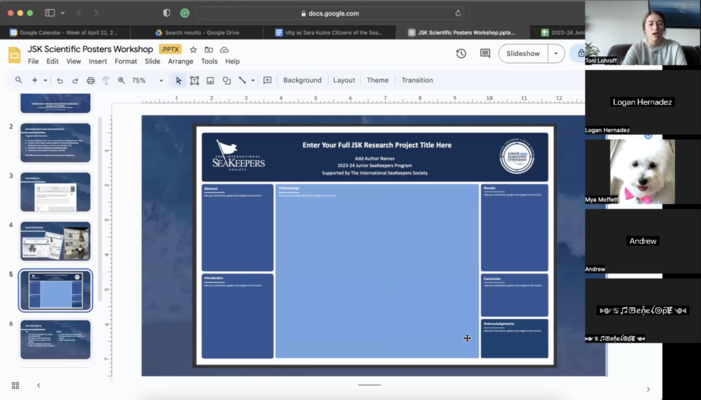Click the add comment toolbar icon
The image size is (701, 400).
point(267,80)
